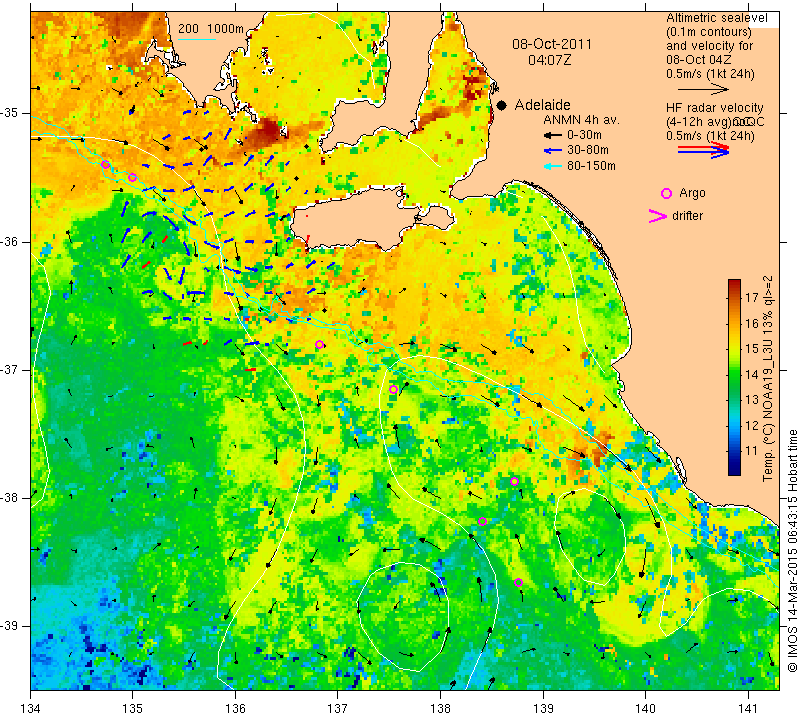
Task: Click the black altimetric velocity scale arrow
Action: 703,89
